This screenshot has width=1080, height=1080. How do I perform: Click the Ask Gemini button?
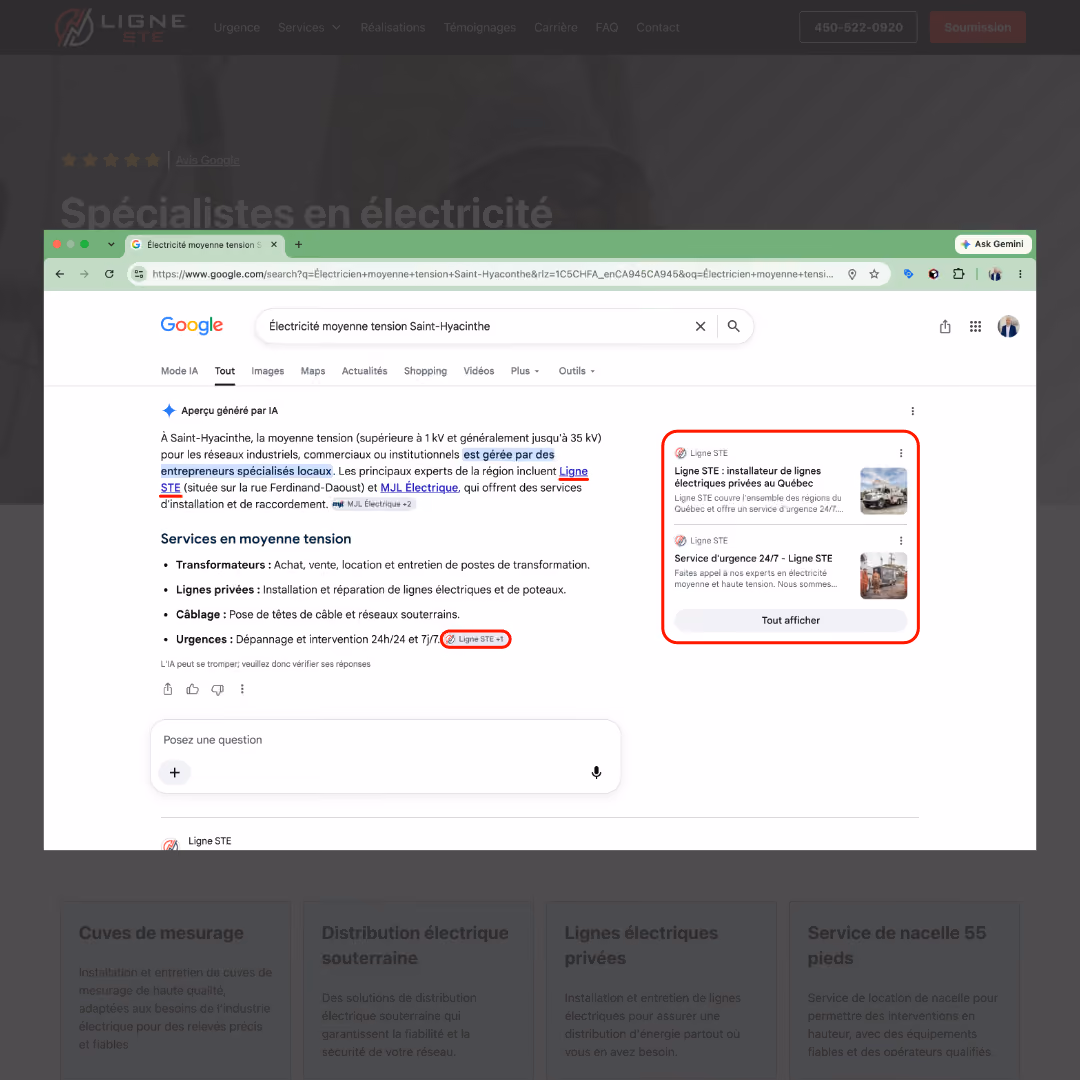pyautogui.click(x=993, y=244)
